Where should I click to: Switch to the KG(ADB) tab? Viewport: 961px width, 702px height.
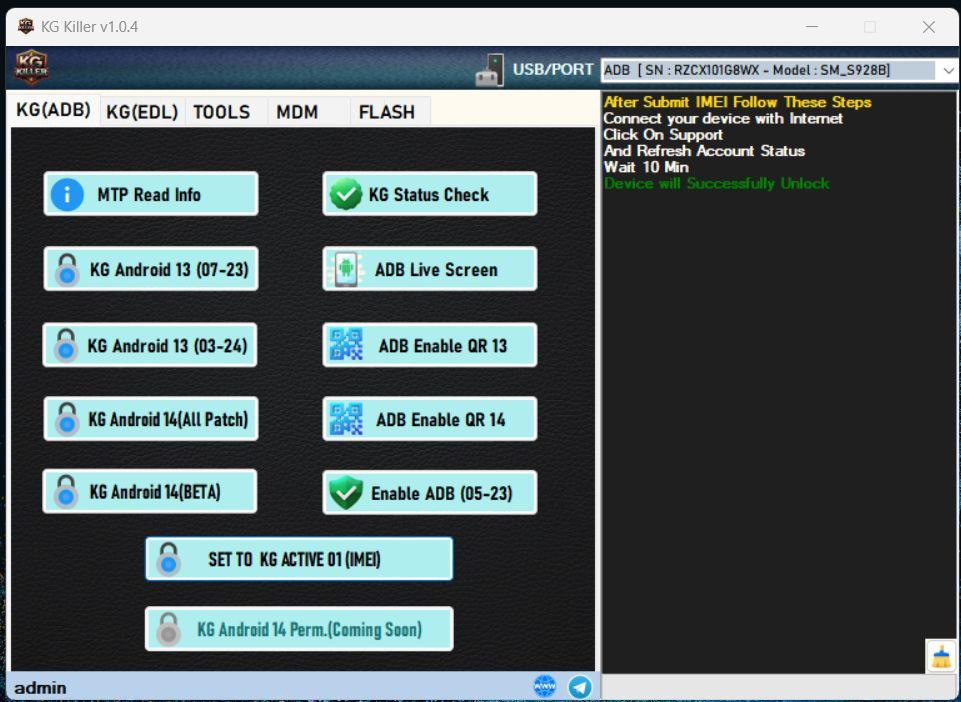pyautogui.click(x=53, y=110)
